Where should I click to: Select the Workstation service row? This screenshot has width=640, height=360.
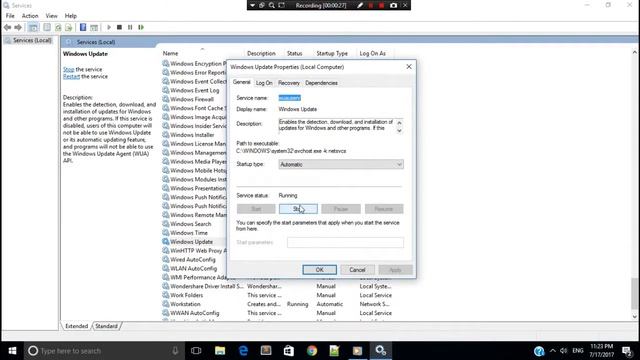click(278, 304)
